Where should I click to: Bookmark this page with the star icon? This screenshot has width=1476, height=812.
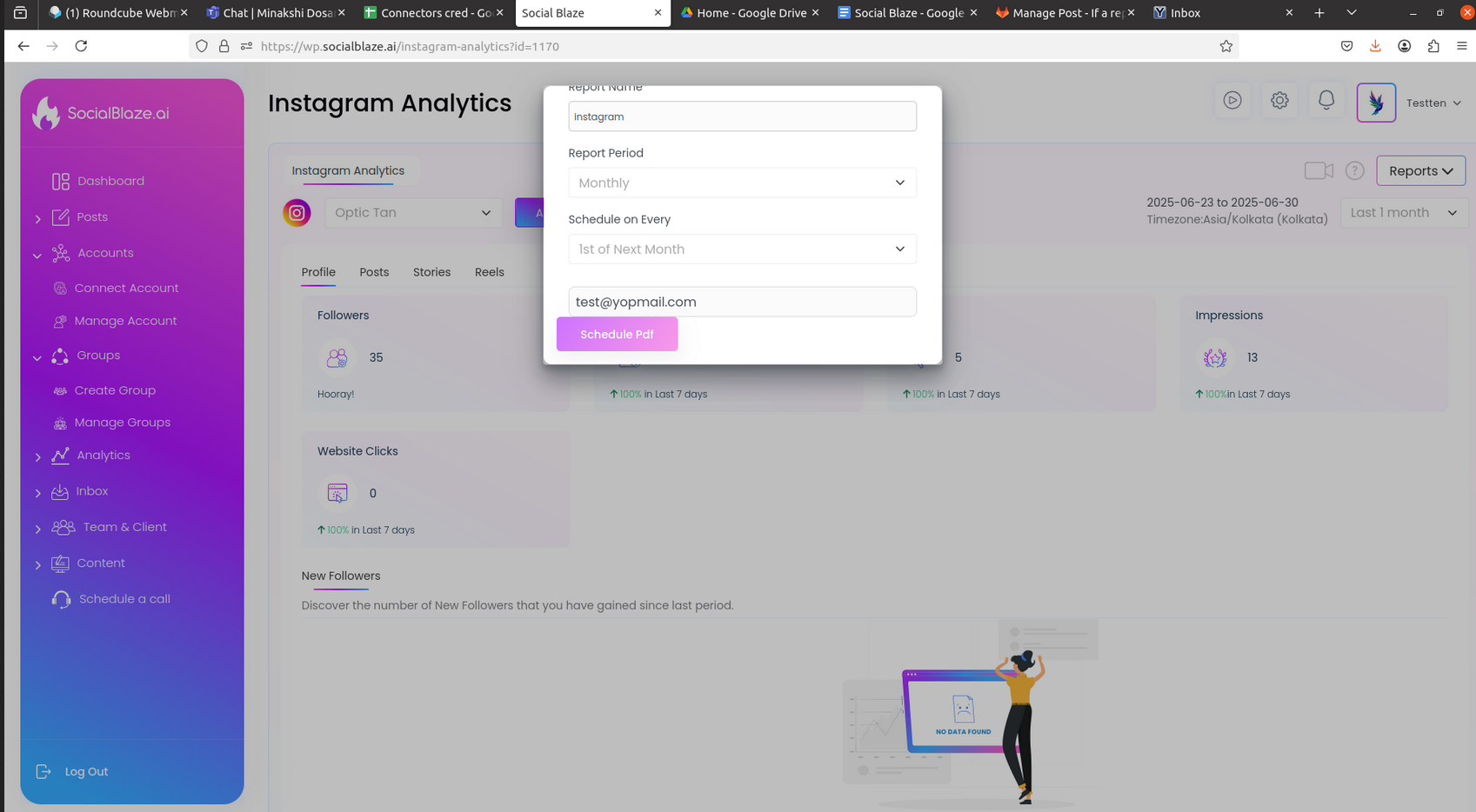coord(1226,46)
